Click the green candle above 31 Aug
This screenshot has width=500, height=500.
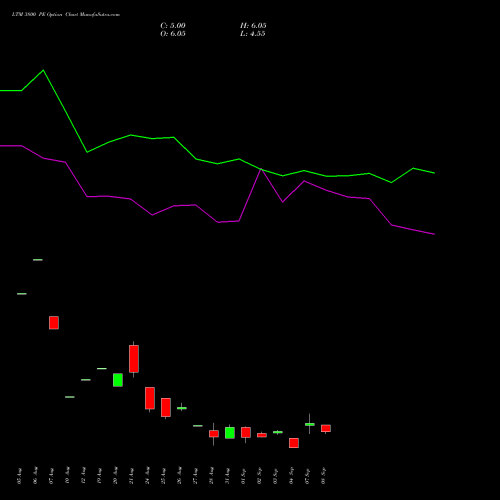click(230, 432)
